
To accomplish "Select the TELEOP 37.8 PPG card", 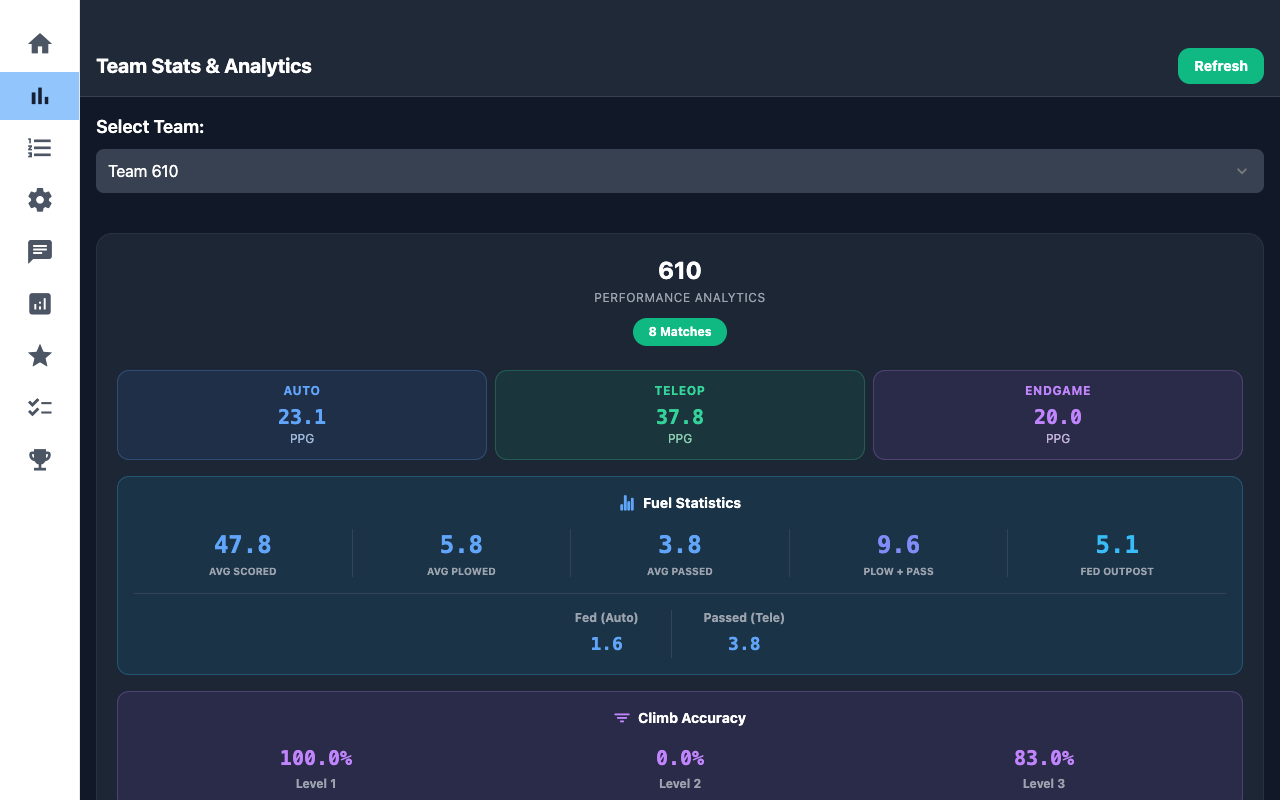I will tap(680, 415).
